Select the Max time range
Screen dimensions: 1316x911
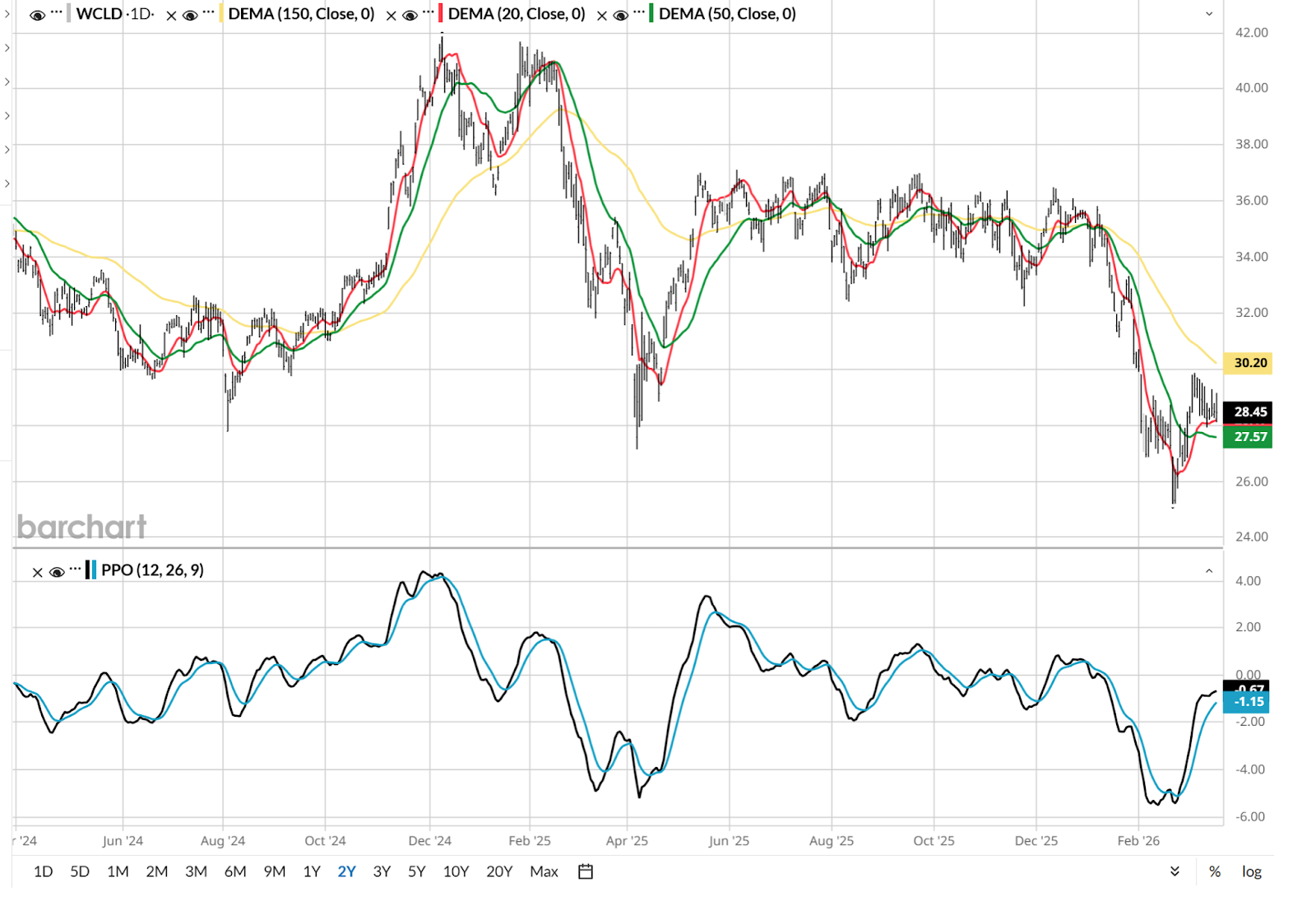click(544, 871)
